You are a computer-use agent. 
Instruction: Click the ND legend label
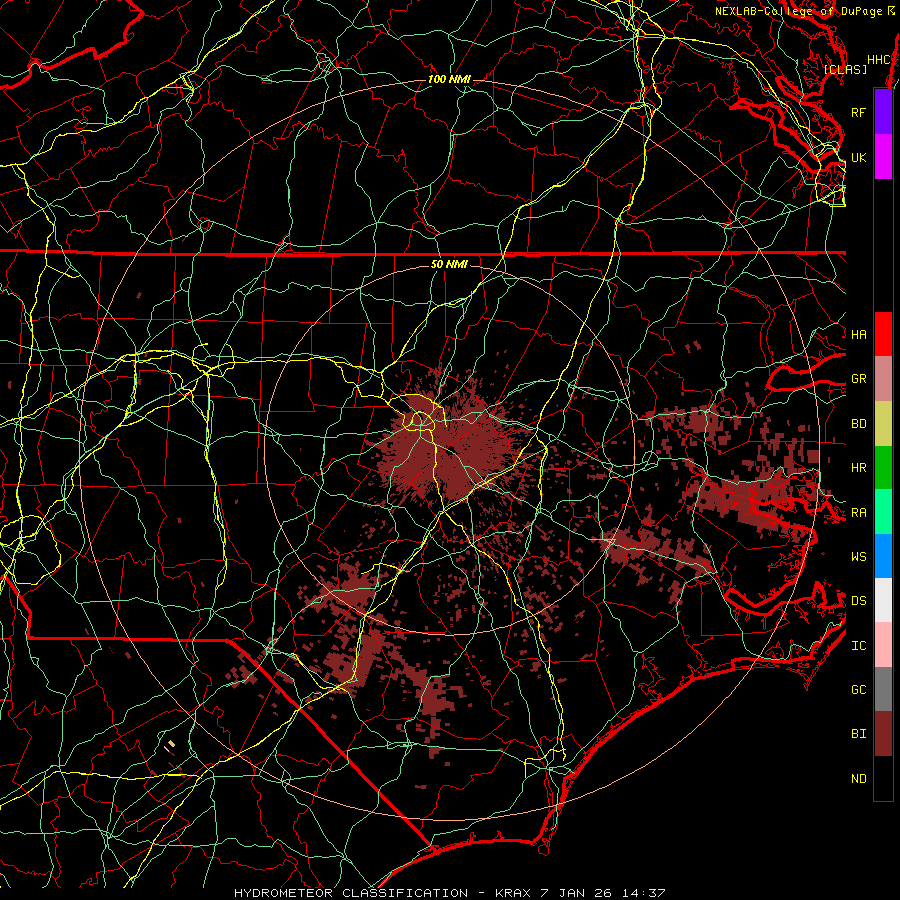tap(858, 779)
